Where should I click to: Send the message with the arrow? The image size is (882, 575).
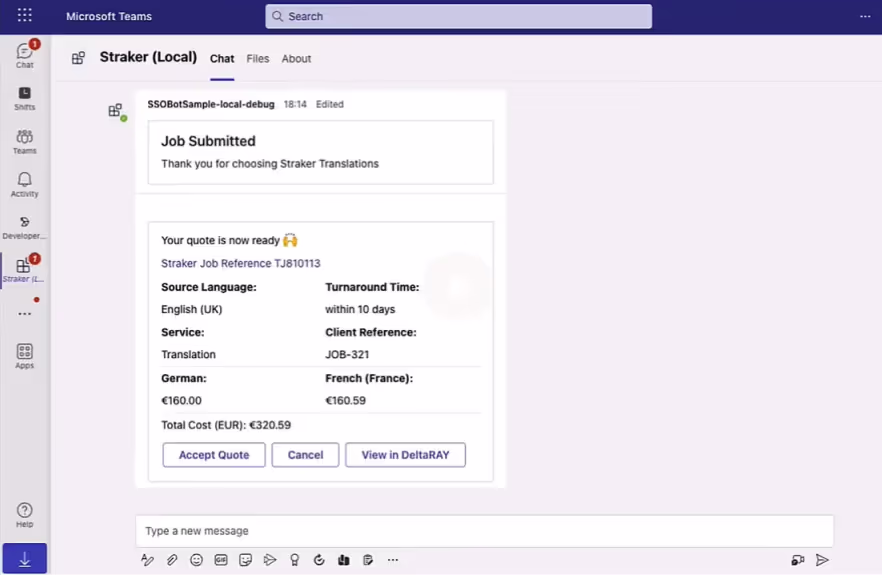(822, 560)
